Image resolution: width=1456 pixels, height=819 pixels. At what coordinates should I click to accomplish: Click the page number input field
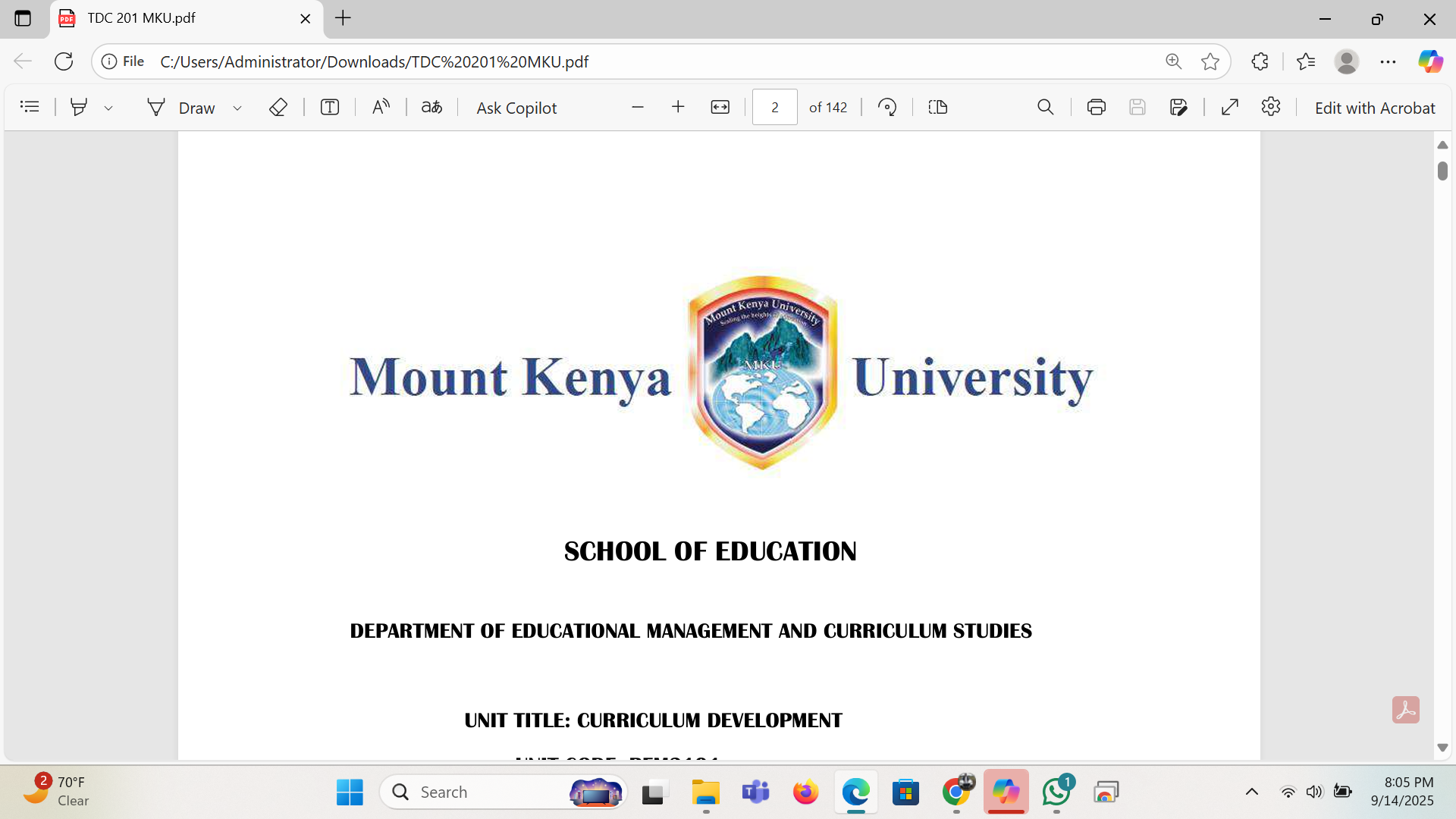[x=774, y=107]
